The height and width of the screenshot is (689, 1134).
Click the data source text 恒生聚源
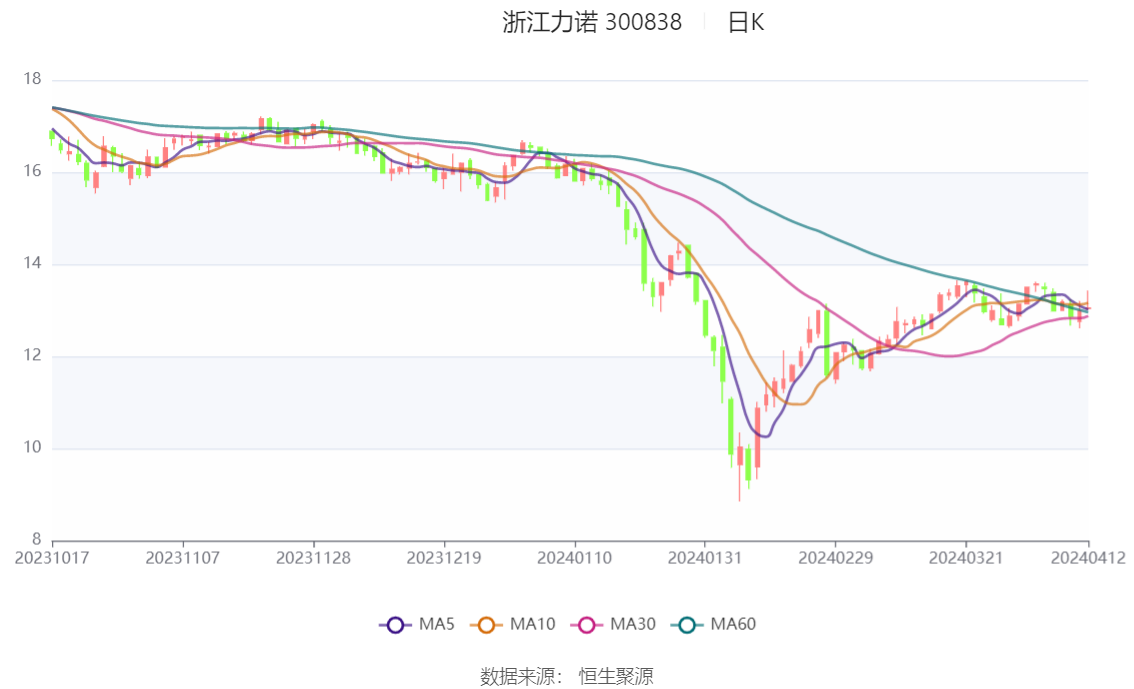[x=615, y=677]
